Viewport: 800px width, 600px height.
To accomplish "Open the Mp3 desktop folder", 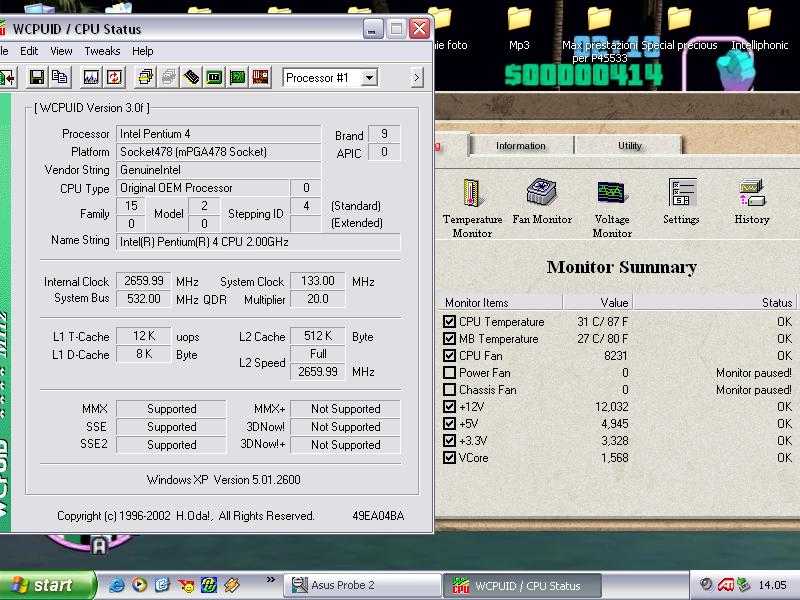I will pyautogui.click(x=519, y=30).
